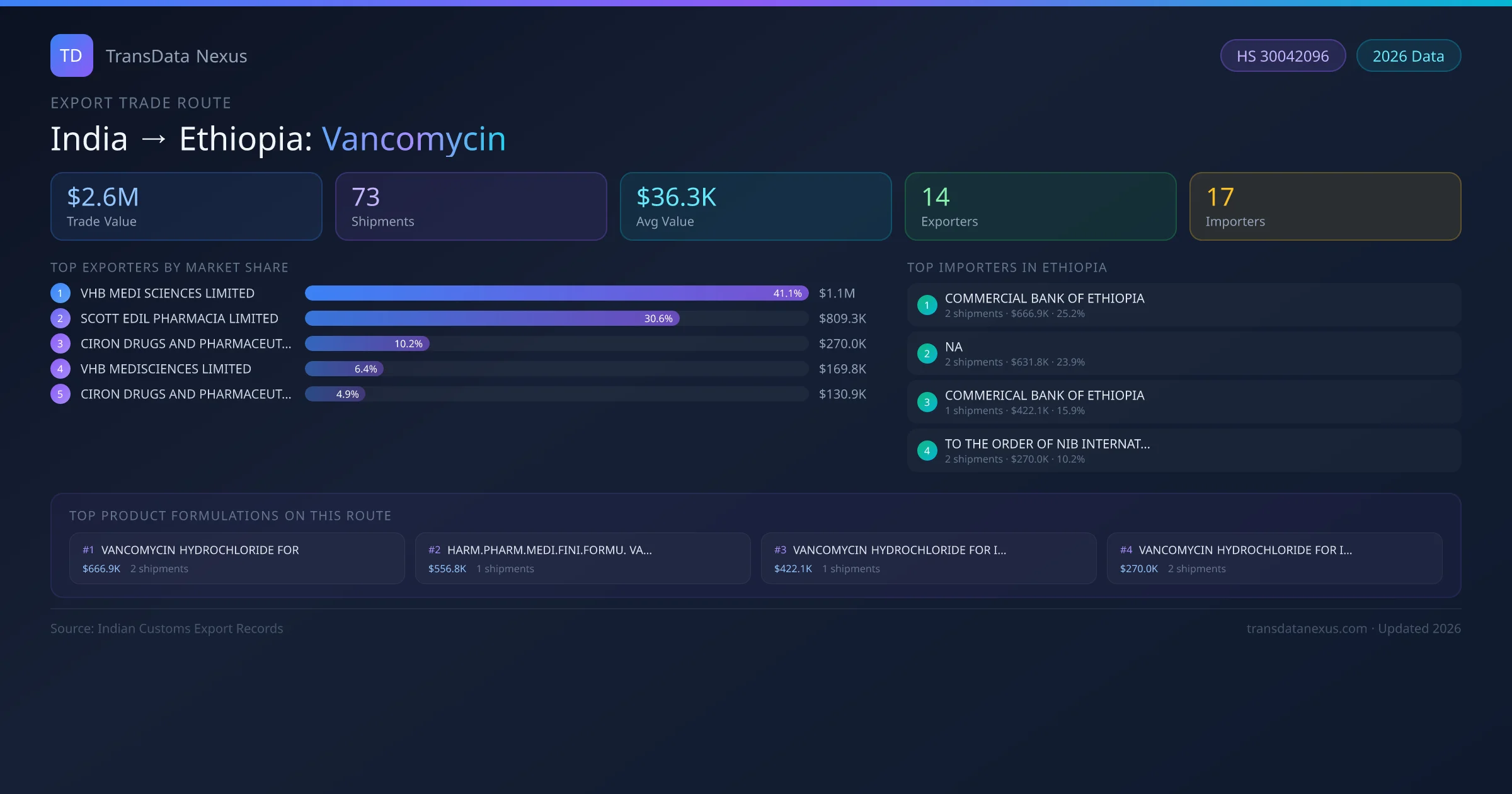This screenshot has height=794, width=1512.
Task: Click the transdatanexus.com footer link
Action: 1307,628
